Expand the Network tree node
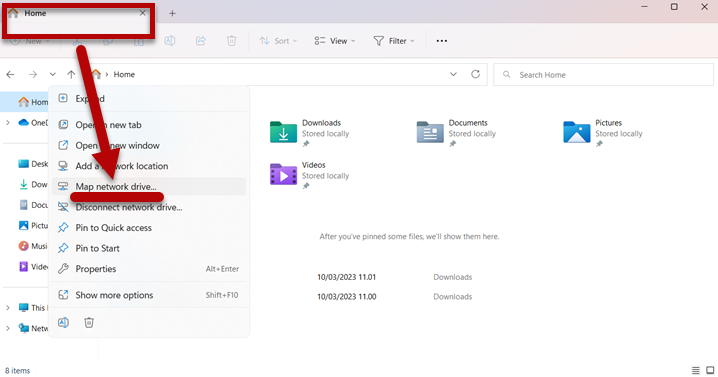Screen dimensions: 718x377 pyautogui.click(x=7, y=328)
